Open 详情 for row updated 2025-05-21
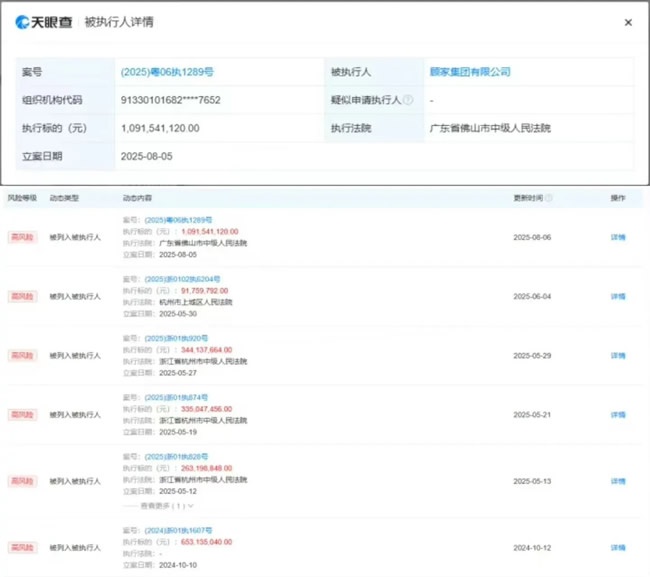The height and width of the screenshot is (577, 650). click(x=618, y=415)
